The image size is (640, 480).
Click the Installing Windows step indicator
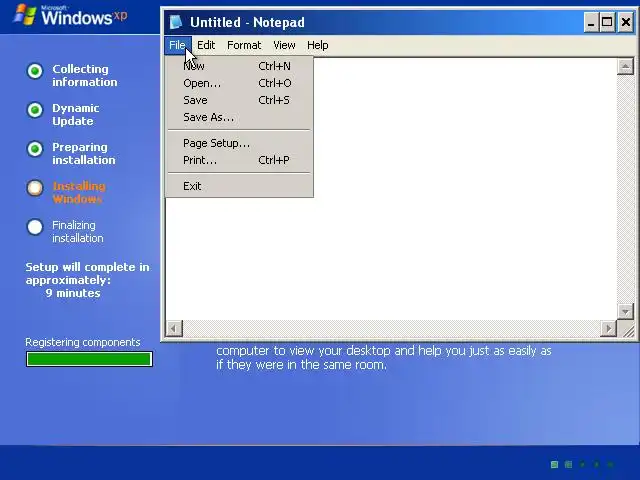pos(35,188)
